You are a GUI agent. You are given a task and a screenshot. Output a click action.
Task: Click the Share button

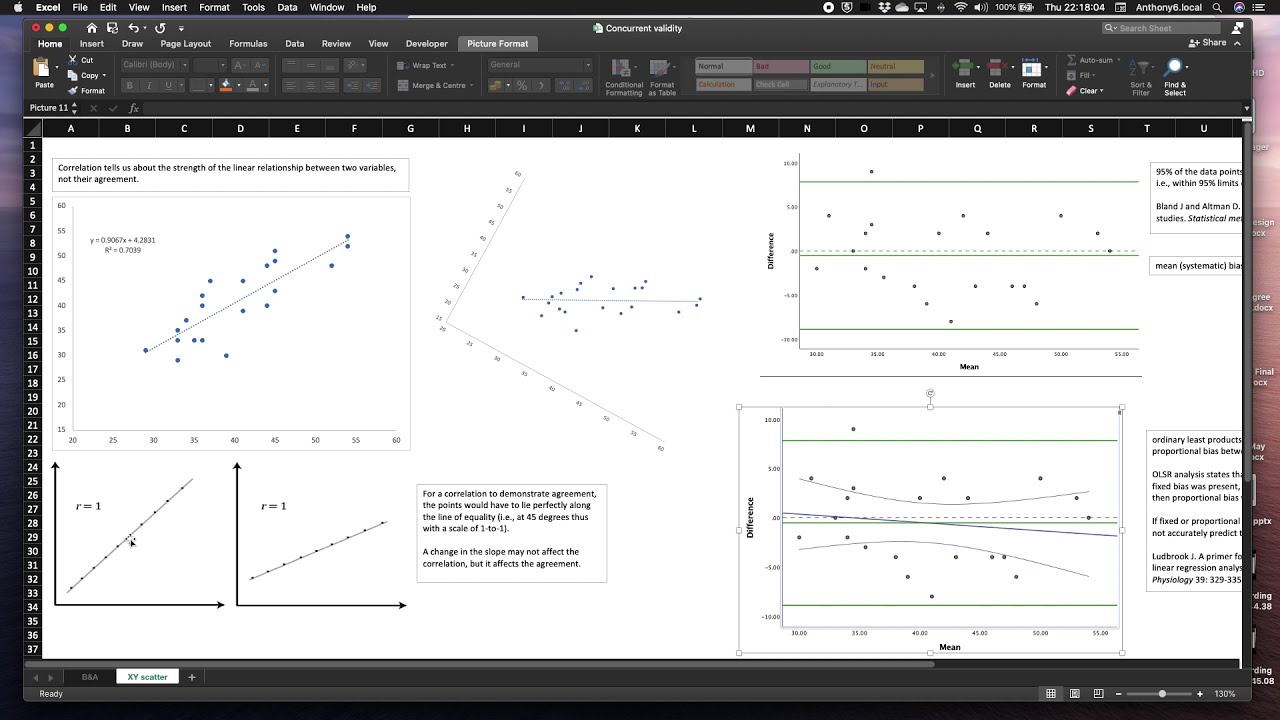tap(1208, 43)
